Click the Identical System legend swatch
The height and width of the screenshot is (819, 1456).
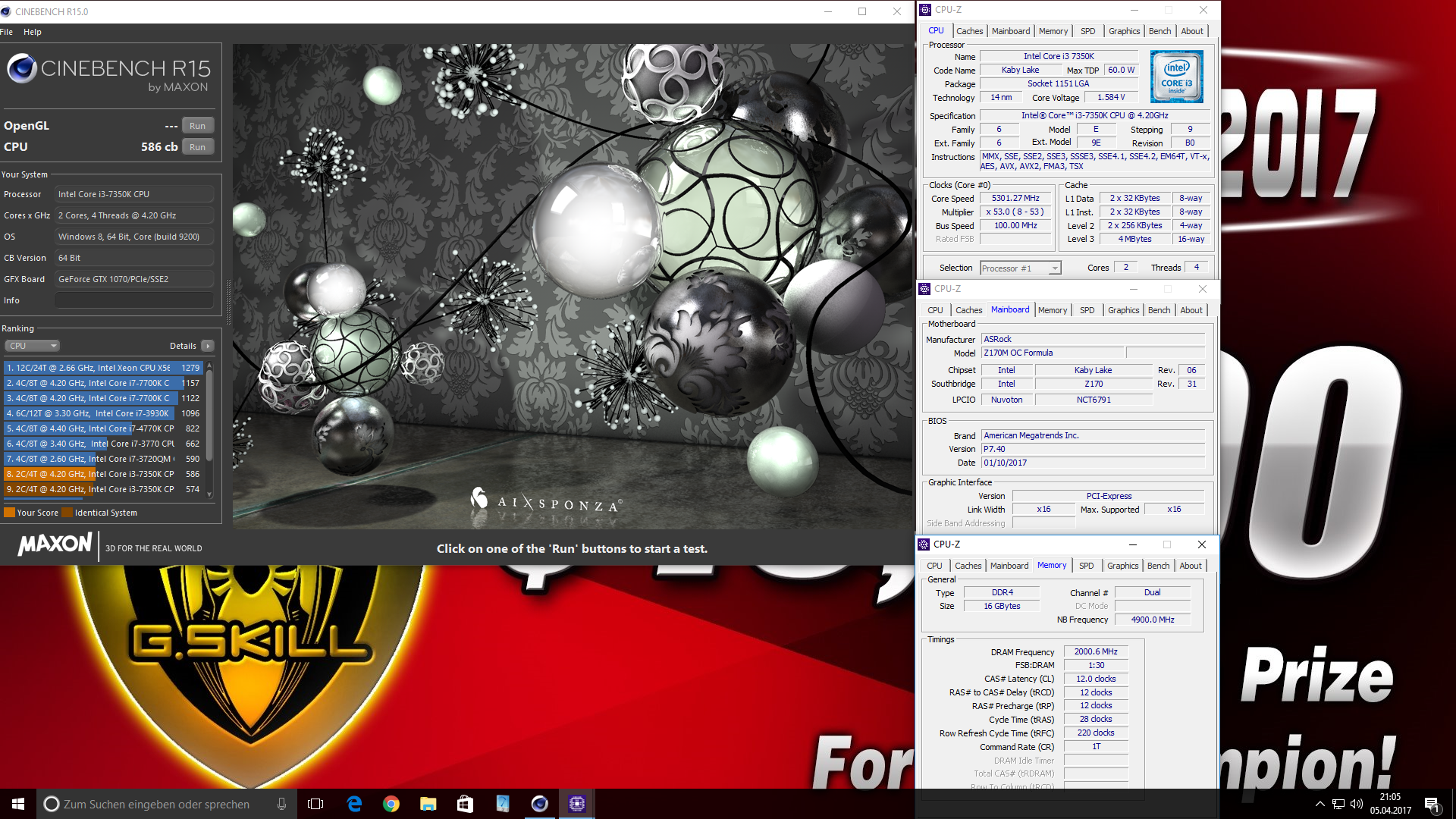[67, 513]
